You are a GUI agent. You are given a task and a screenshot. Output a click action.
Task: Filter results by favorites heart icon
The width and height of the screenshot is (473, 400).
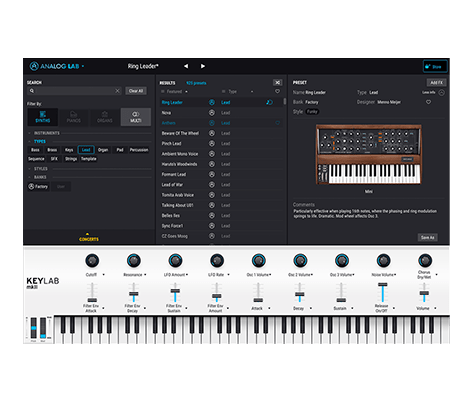(277, 91)
